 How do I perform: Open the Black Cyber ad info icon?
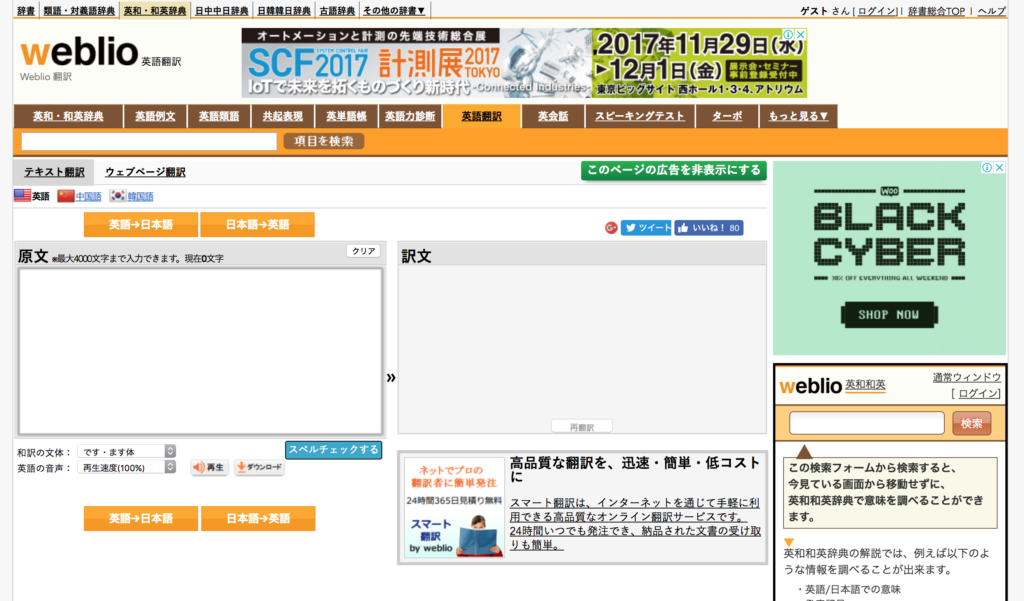[987, 168]
